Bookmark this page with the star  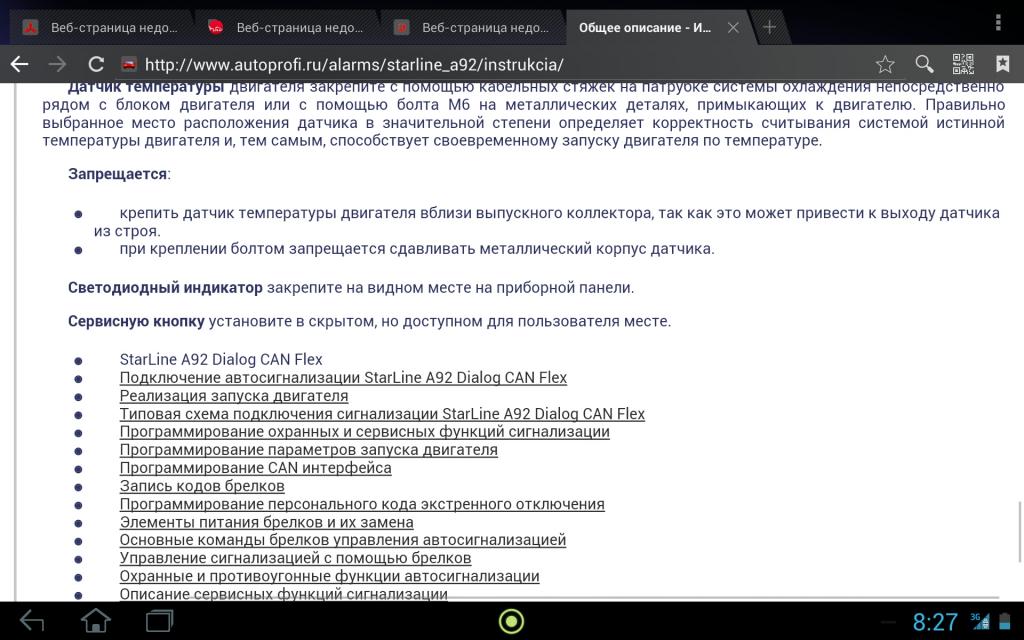click(x=885, y=64)
